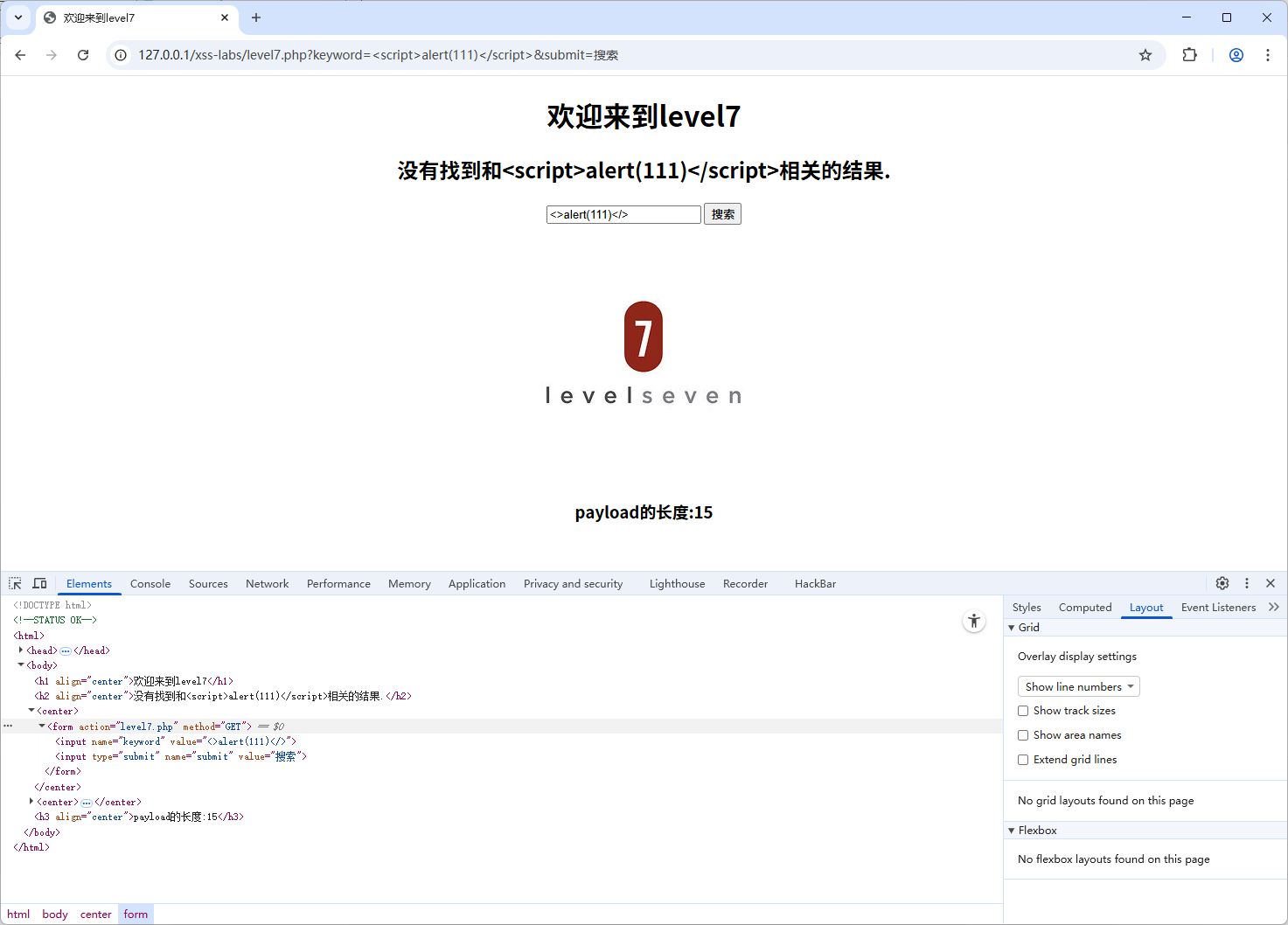Click body in the breadcrumb bar
The width and height of the screenshot is (1288, 925).
tap(55, 915)
